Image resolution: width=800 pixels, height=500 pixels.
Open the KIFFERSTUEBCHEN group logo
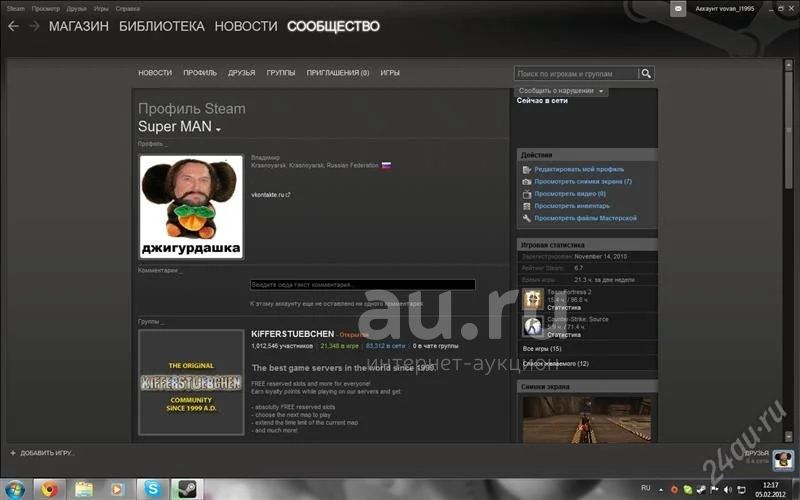(x=191, y=383)
